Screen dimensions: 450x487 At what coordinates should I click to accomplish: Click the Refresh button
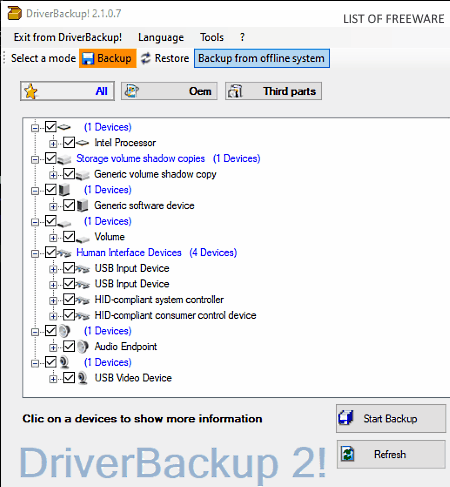[x=391, y=454]
